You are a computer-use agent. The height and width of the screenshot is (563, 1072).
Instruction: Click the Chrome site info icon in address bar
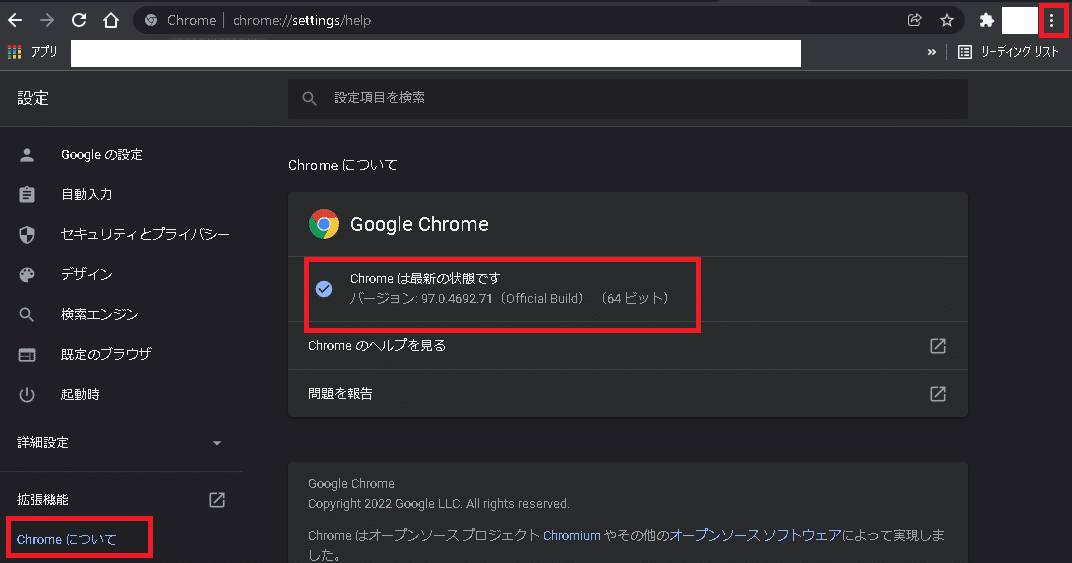[151, 21]
